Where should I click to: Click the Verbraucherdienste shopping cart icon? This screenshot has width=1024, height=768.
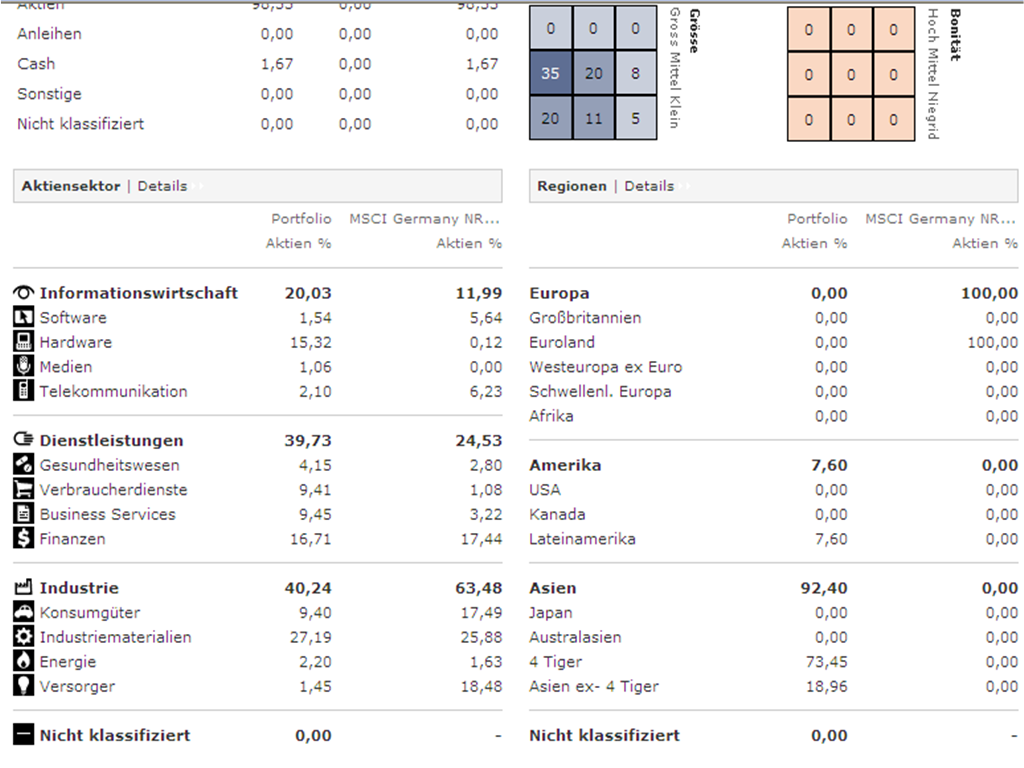pyautogui.click(x=24, y=489)
